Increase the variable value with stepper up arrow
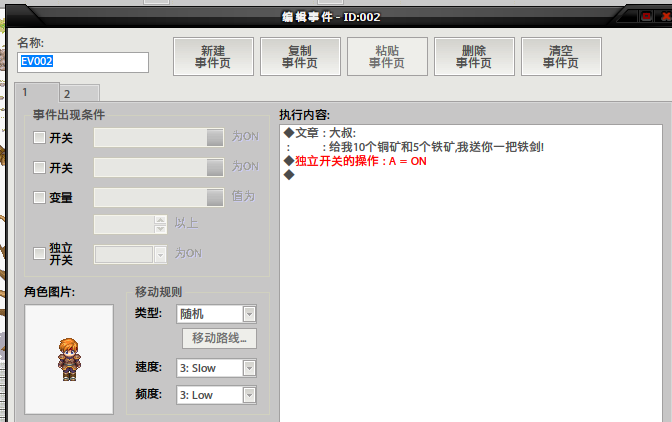Image resolution: width=672 pixels, height=422 pixels. 161,220
